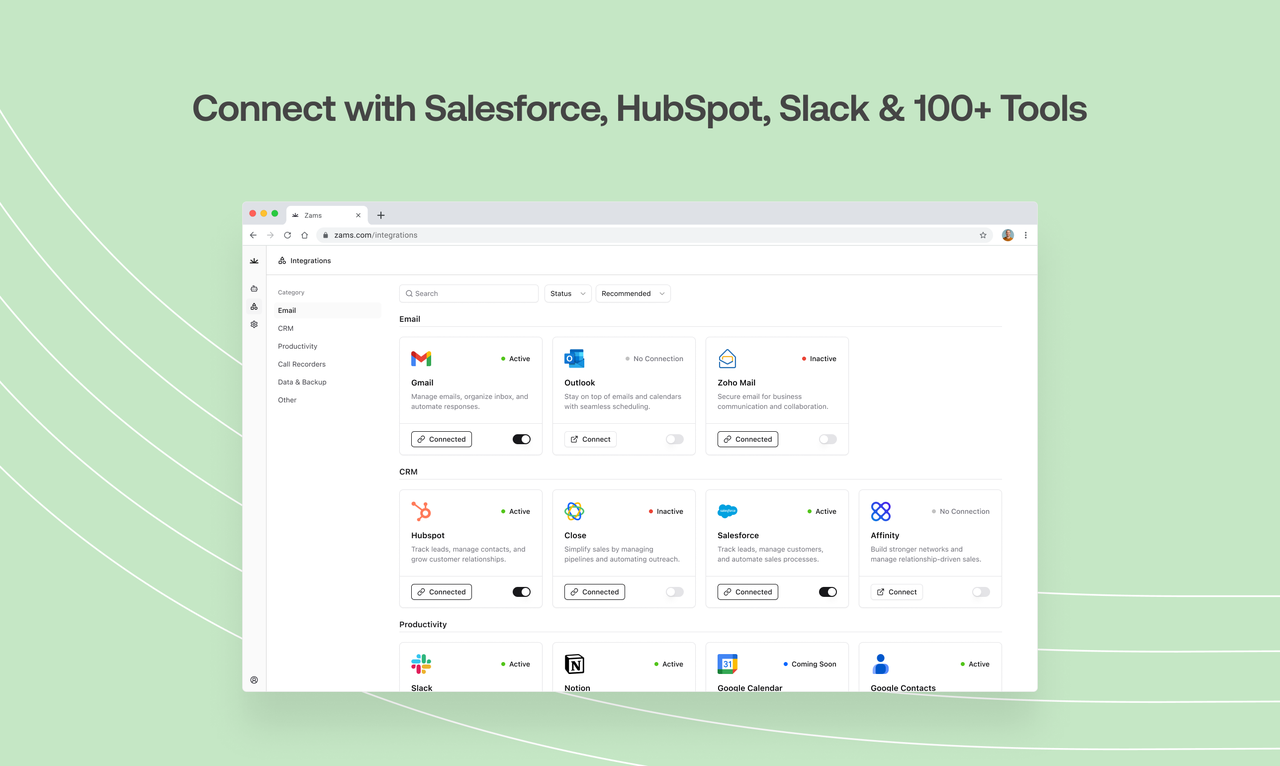Screen dimensions: 1280x766
Task: Toggle the Outlook integration switch
Action: (675, 439)
